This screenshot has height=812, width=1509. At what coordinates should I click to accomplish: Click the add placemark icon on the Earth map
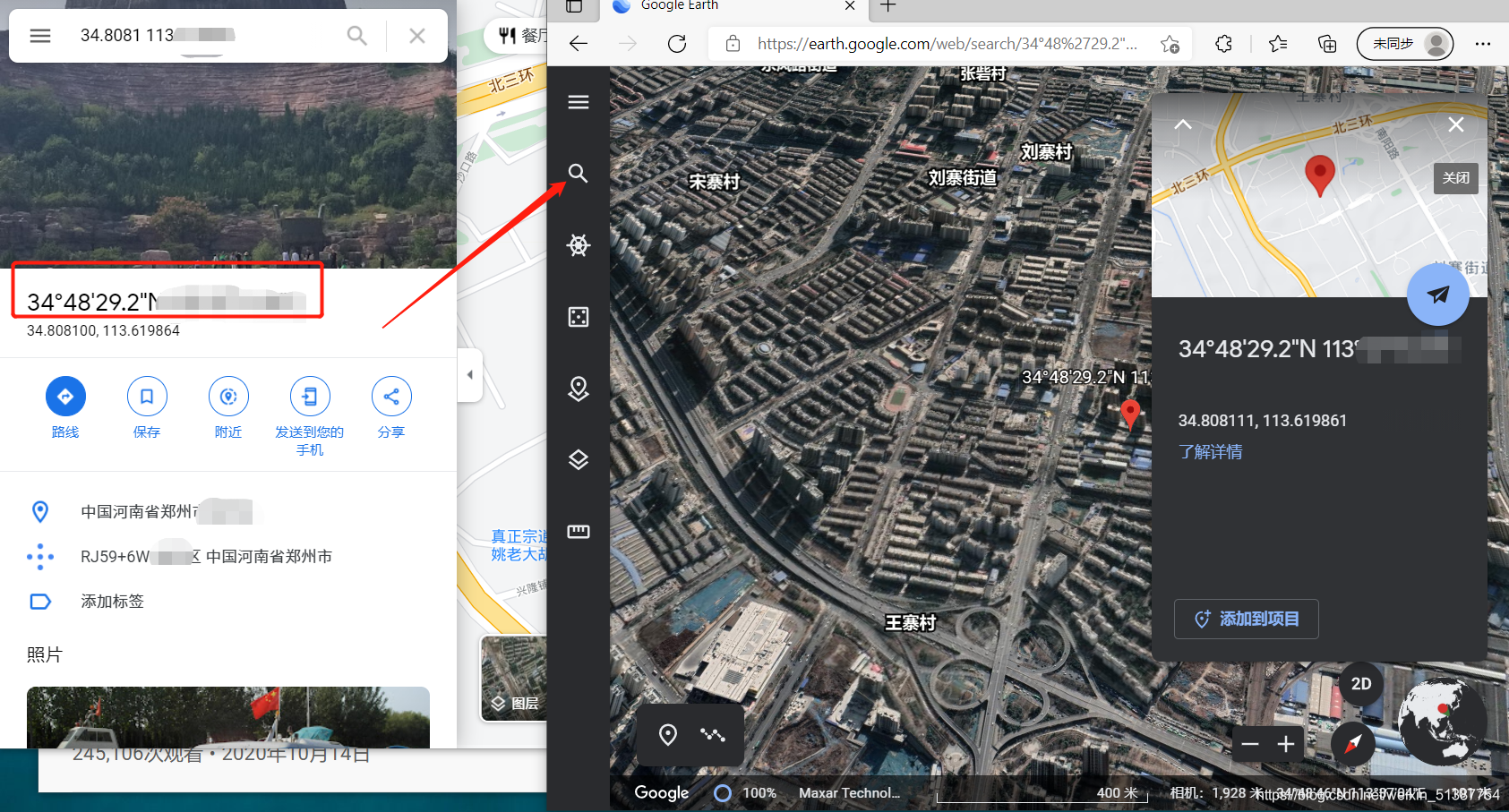[x=668, y=735]
